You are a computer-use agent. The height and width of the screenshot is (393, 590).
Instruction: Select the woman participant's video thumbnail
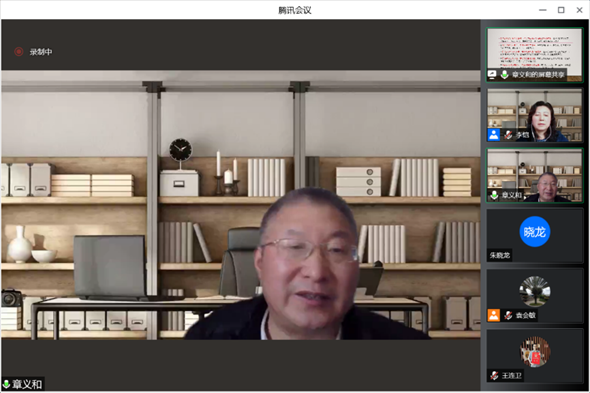click(x=535, y=115)
